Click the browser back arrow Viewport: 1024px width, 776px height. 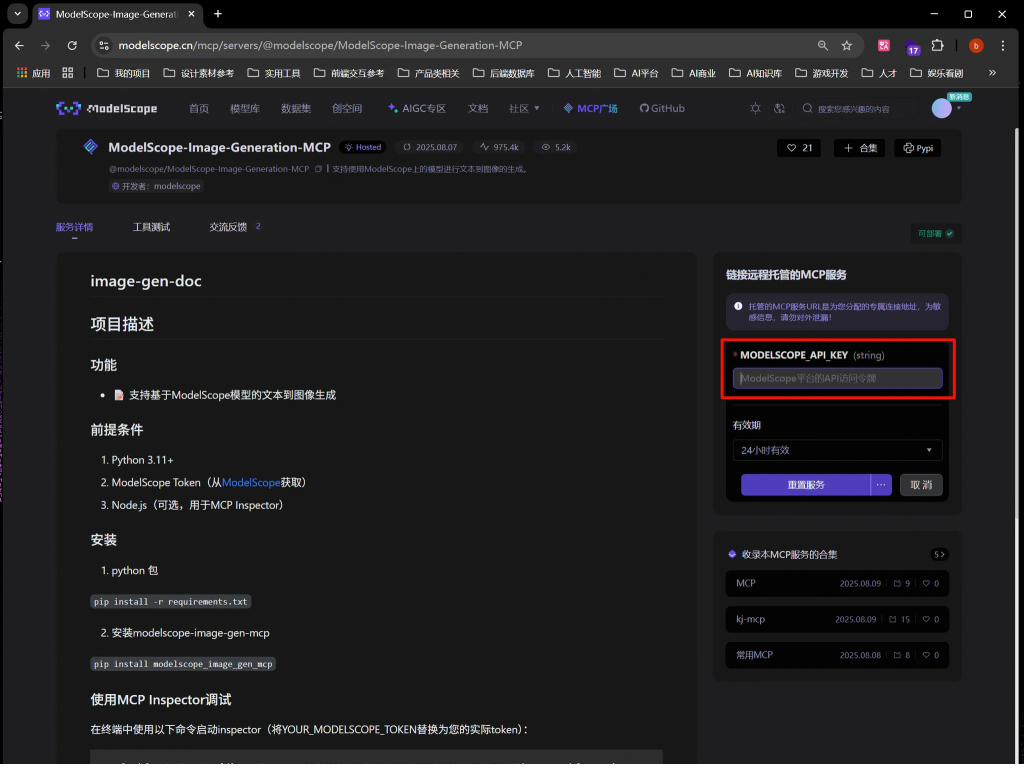pyautogui.click(x=19, y=45)
